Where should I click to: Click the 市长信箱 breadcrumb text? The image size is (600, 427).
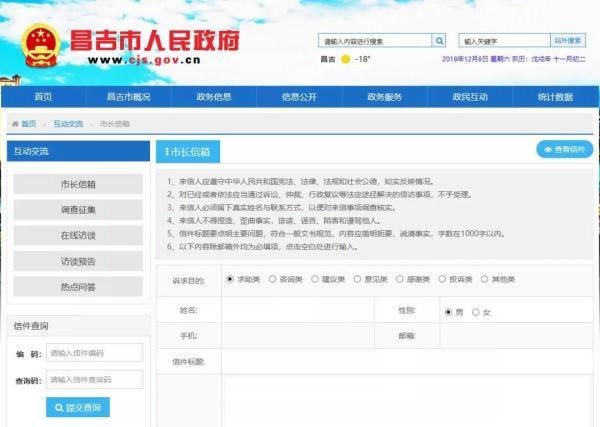click(115, 124)
